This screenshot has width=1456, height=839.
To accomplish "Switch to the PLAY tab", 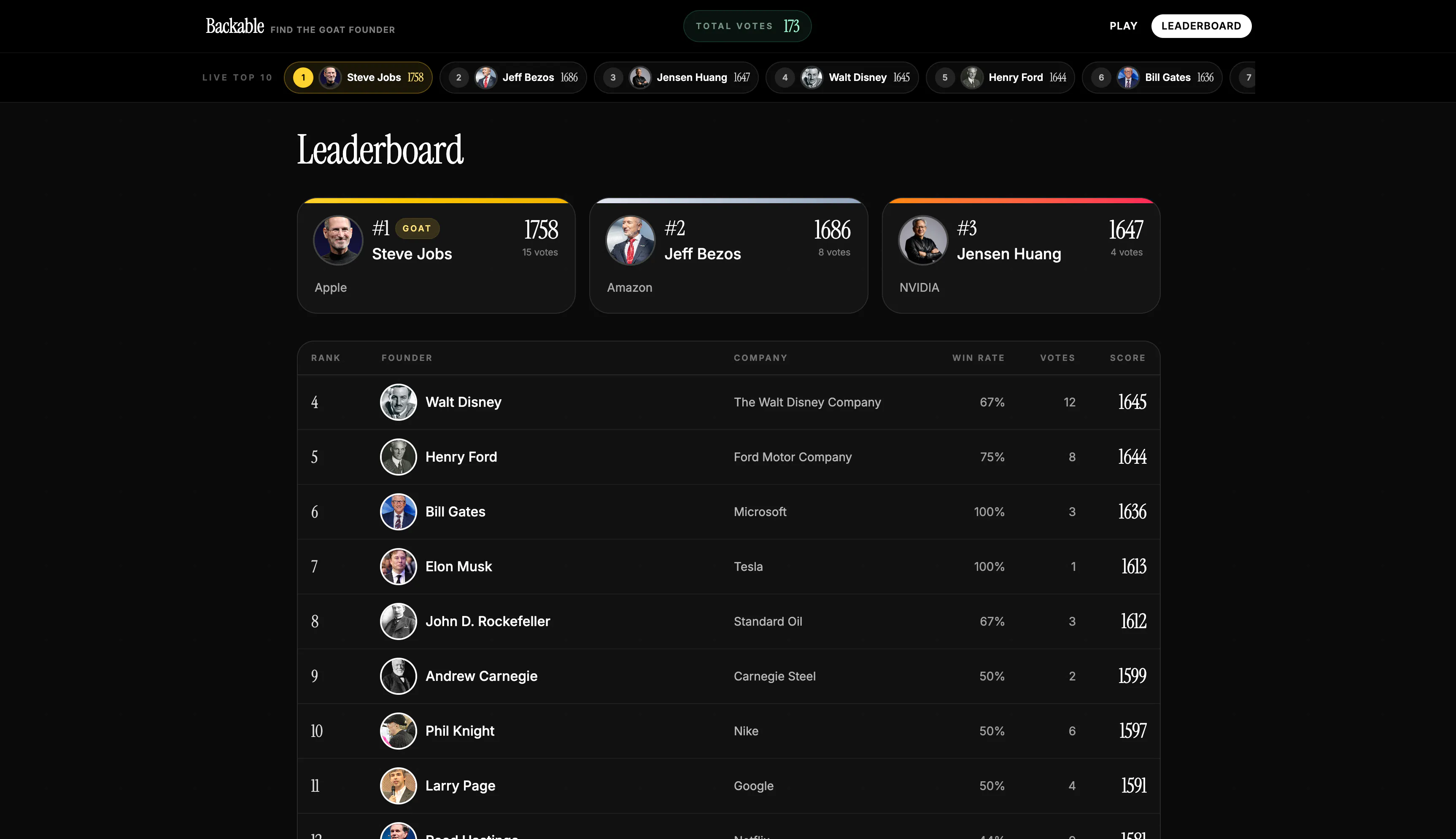I will pyautogui.click(x=1123, y=26).
